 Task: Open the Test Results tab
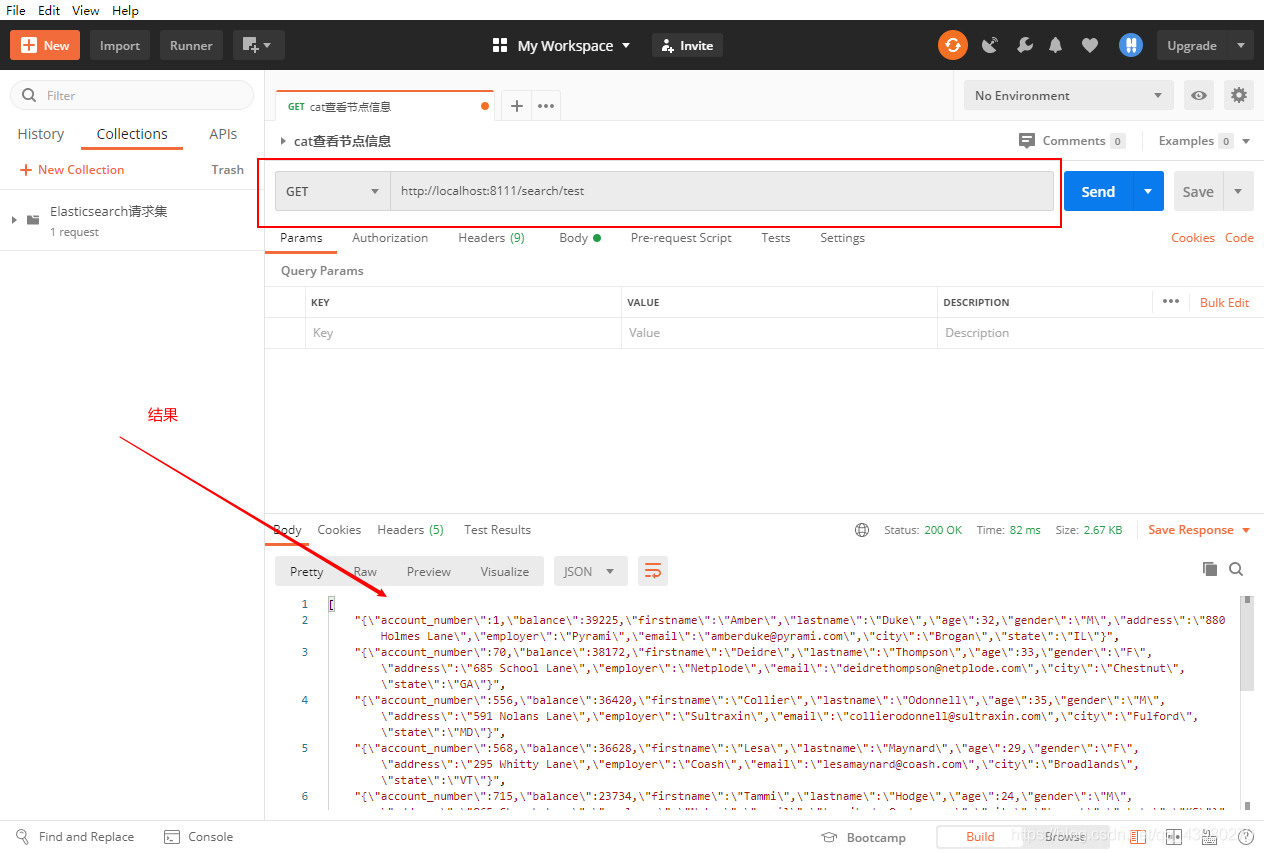click(497, 530)
